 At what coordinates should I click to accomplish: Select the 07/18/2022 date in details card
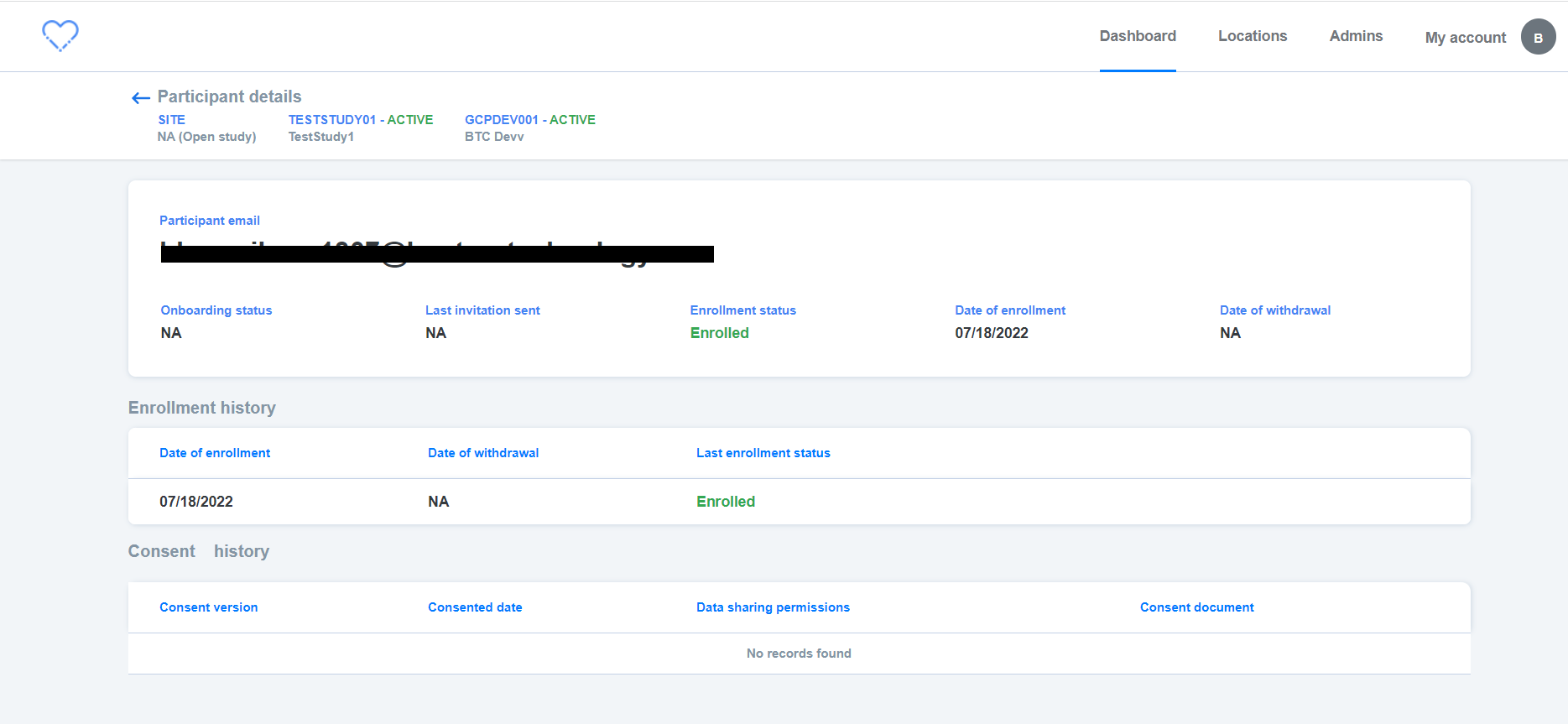(992, 333)
